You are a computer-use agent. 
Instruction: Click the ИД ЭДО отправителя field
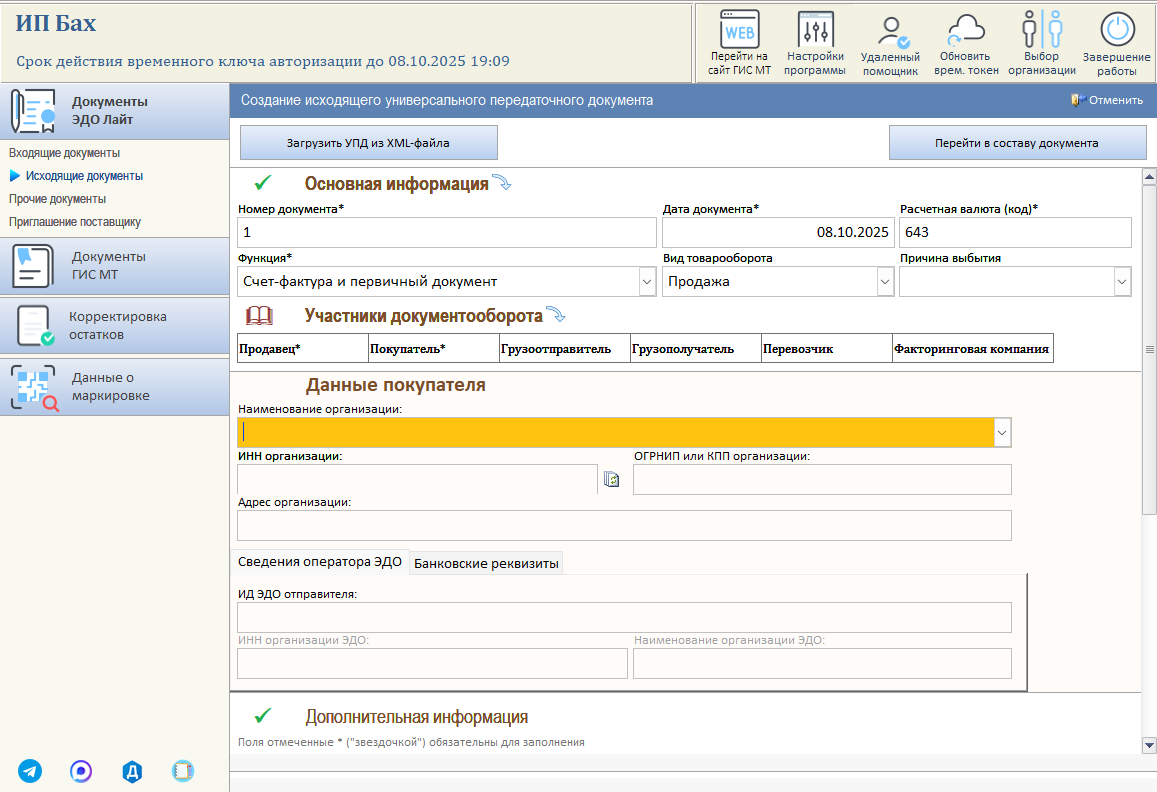pos(624,617)
